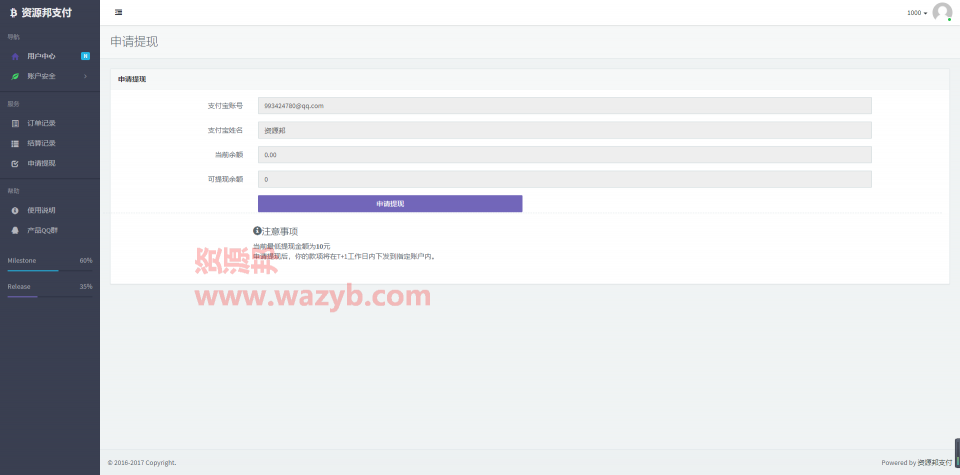Click the 资源邦支付 brand logo

tap(40, 13)
